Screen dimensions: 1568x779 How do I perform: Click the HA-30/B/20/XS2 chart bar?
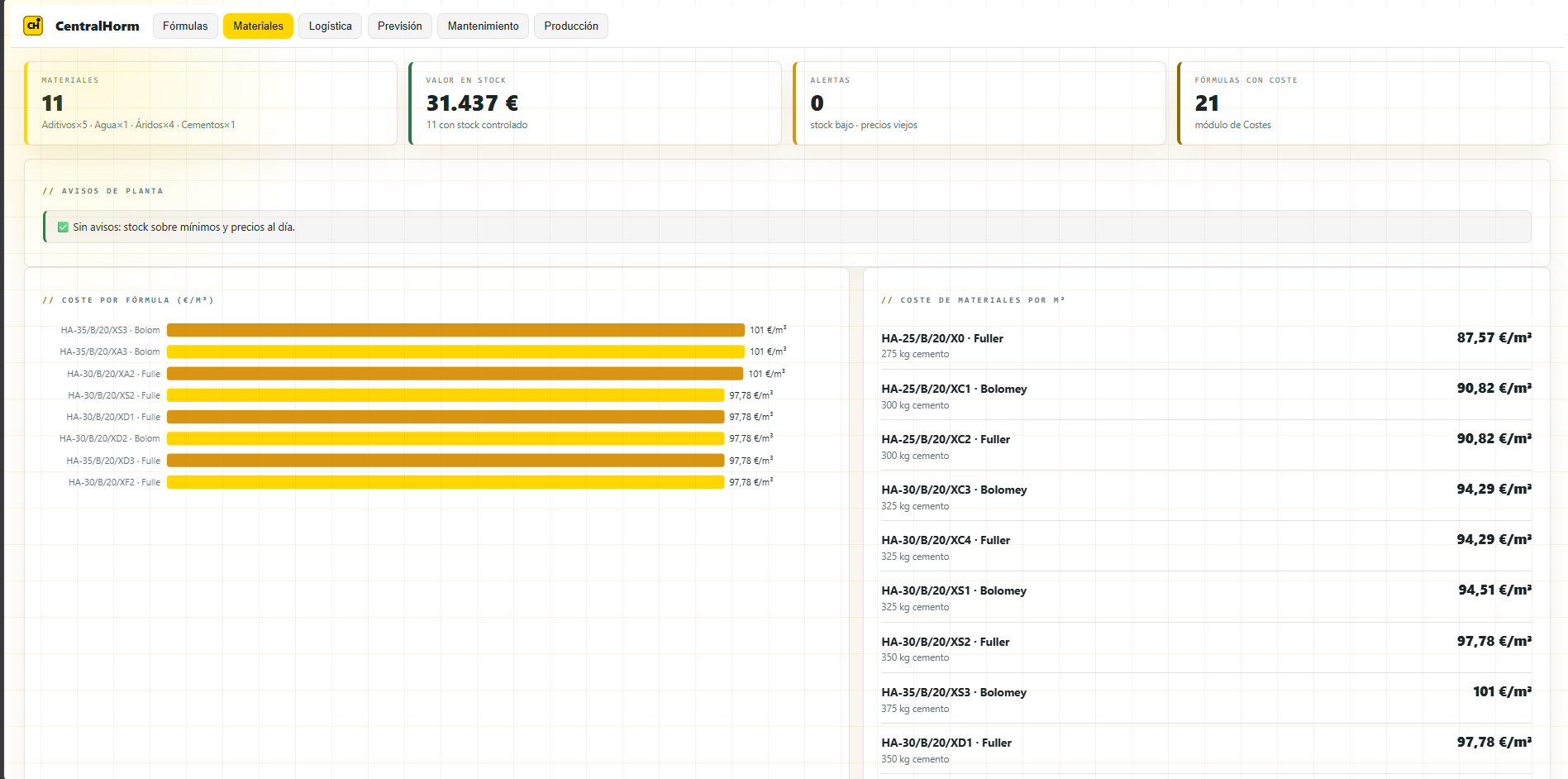click(x=446, y=395)
